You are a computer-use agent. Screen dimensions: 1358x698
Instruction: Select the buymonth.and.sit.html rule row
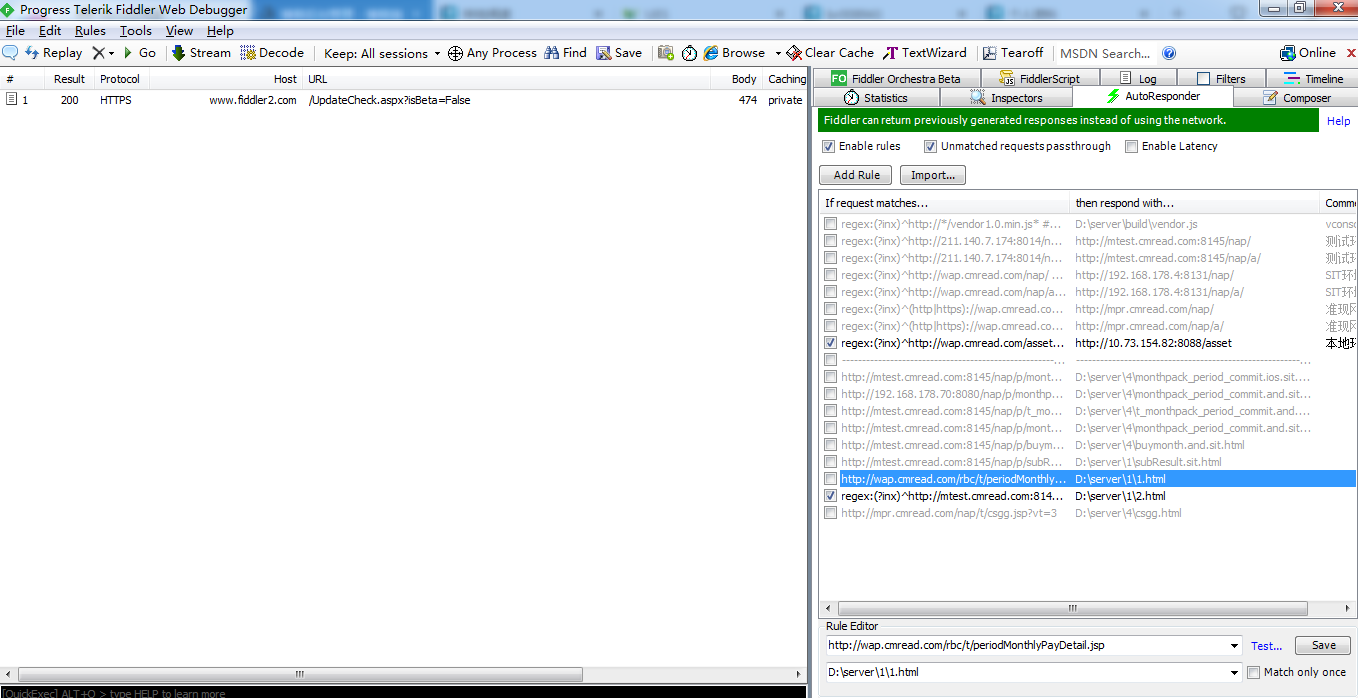click(x=1088, y=445)
